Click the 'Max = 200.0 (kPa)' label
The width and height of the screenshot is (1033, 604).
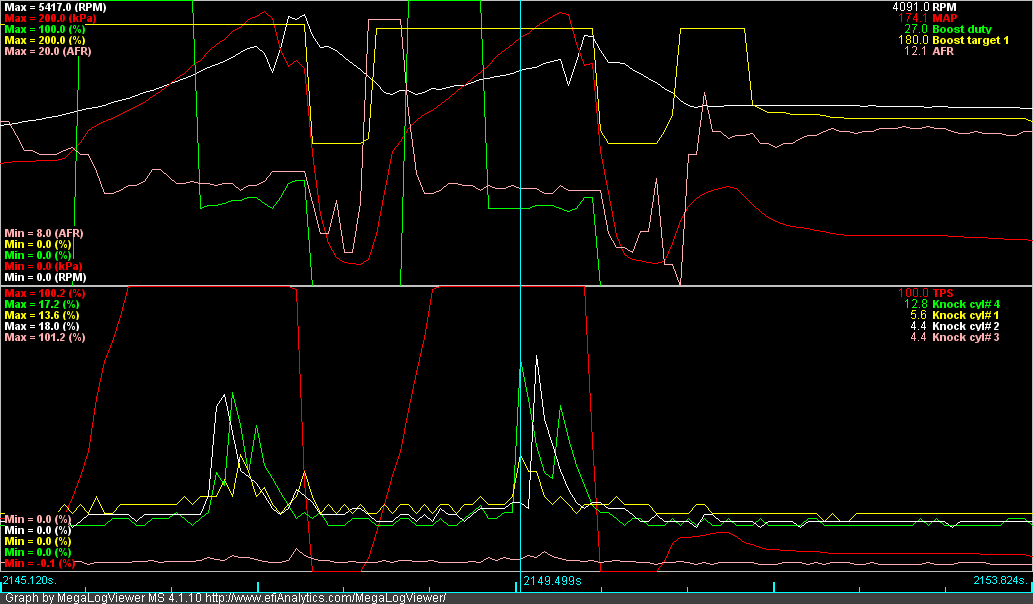(50, 18)
